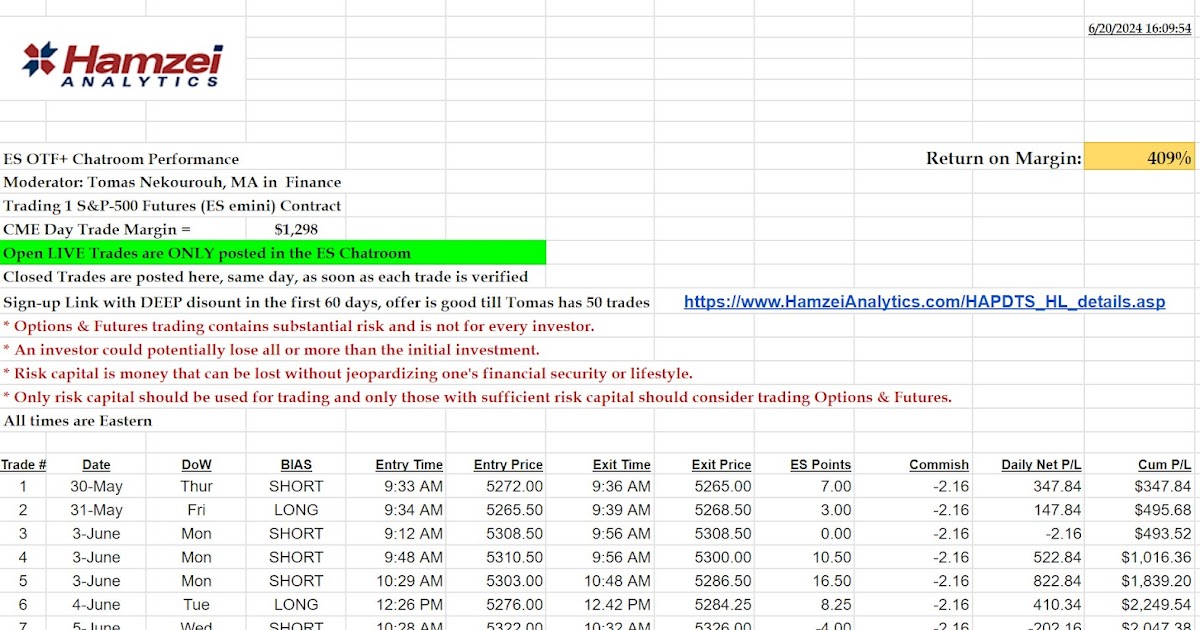Click exit time 12.42 PM
Screen dimensions: 1200x630
pos(618,605)
